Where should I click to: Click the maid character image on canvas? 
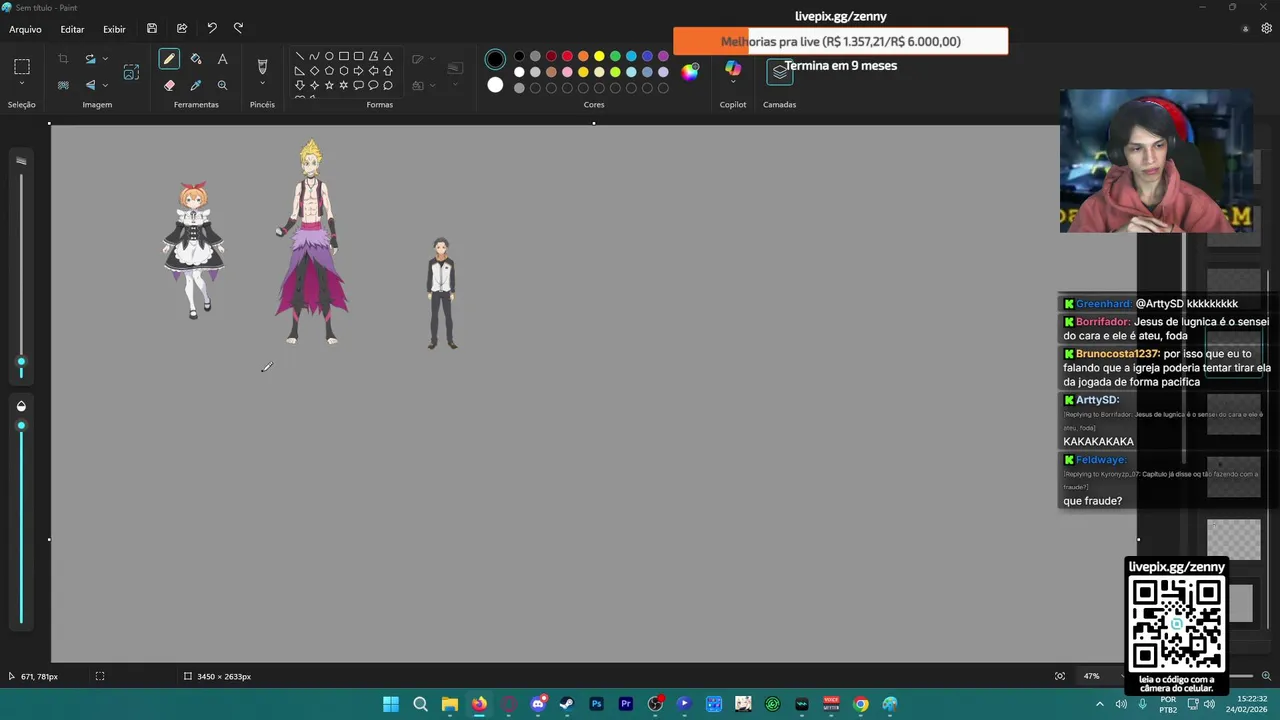point(193,250)
